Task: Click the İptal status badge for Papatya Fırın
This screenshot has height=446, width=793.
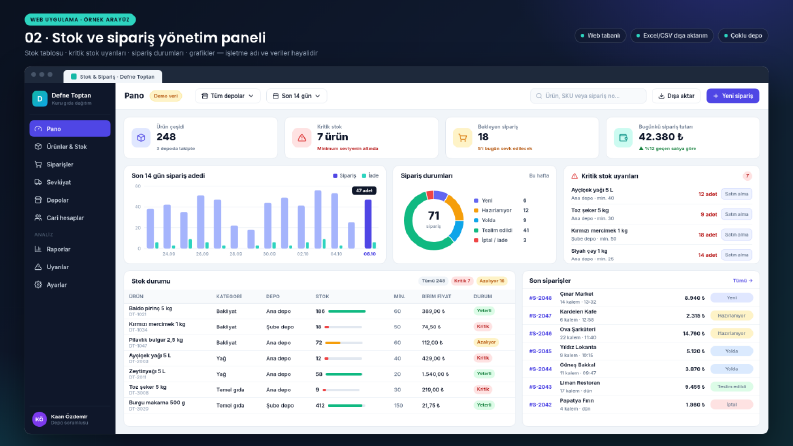Action: click(x=732, y=405)
